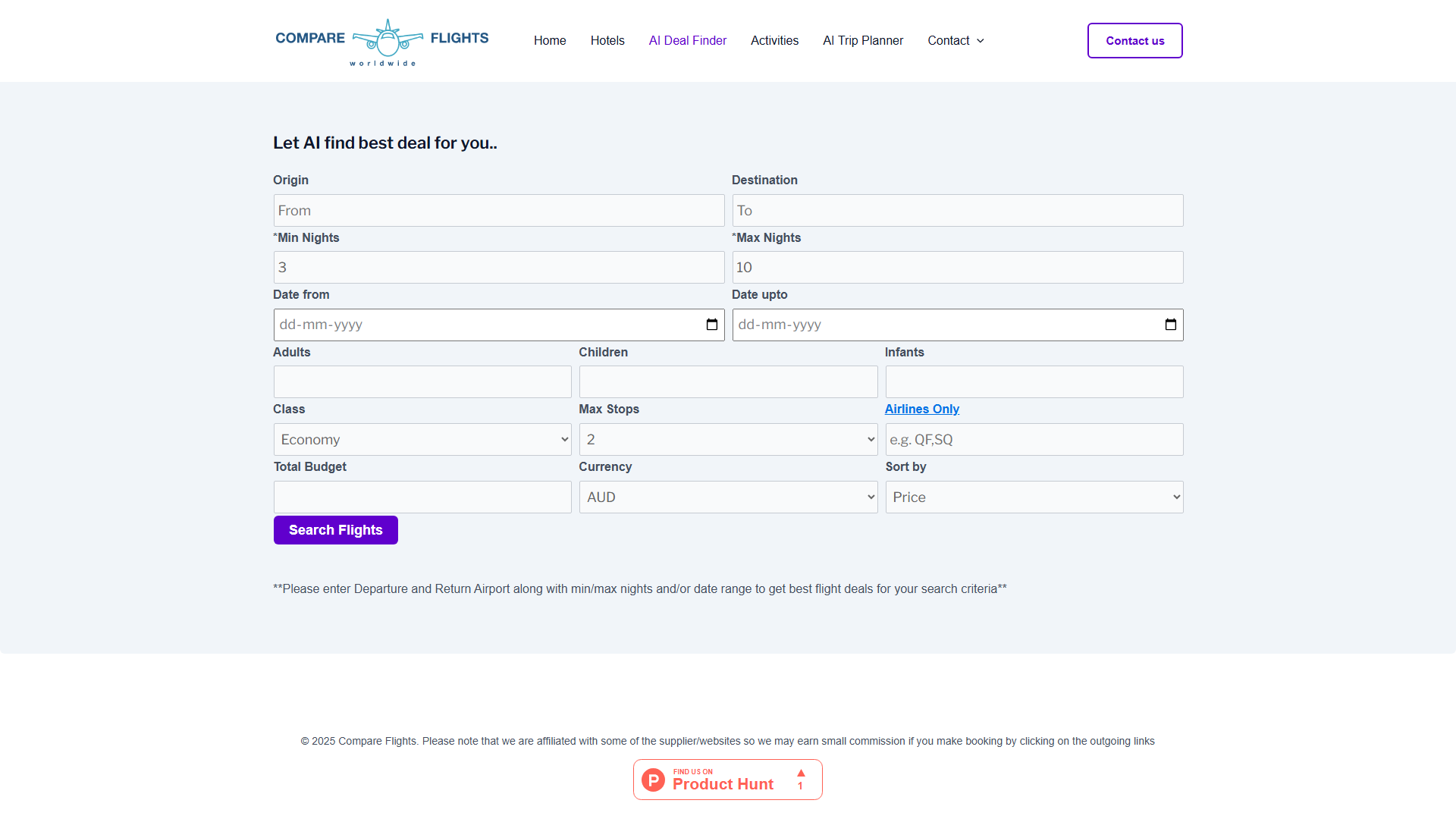Viewport: 1456px width, 819px height.
Task: Select the Activities nav item
Action: [774, 41]
